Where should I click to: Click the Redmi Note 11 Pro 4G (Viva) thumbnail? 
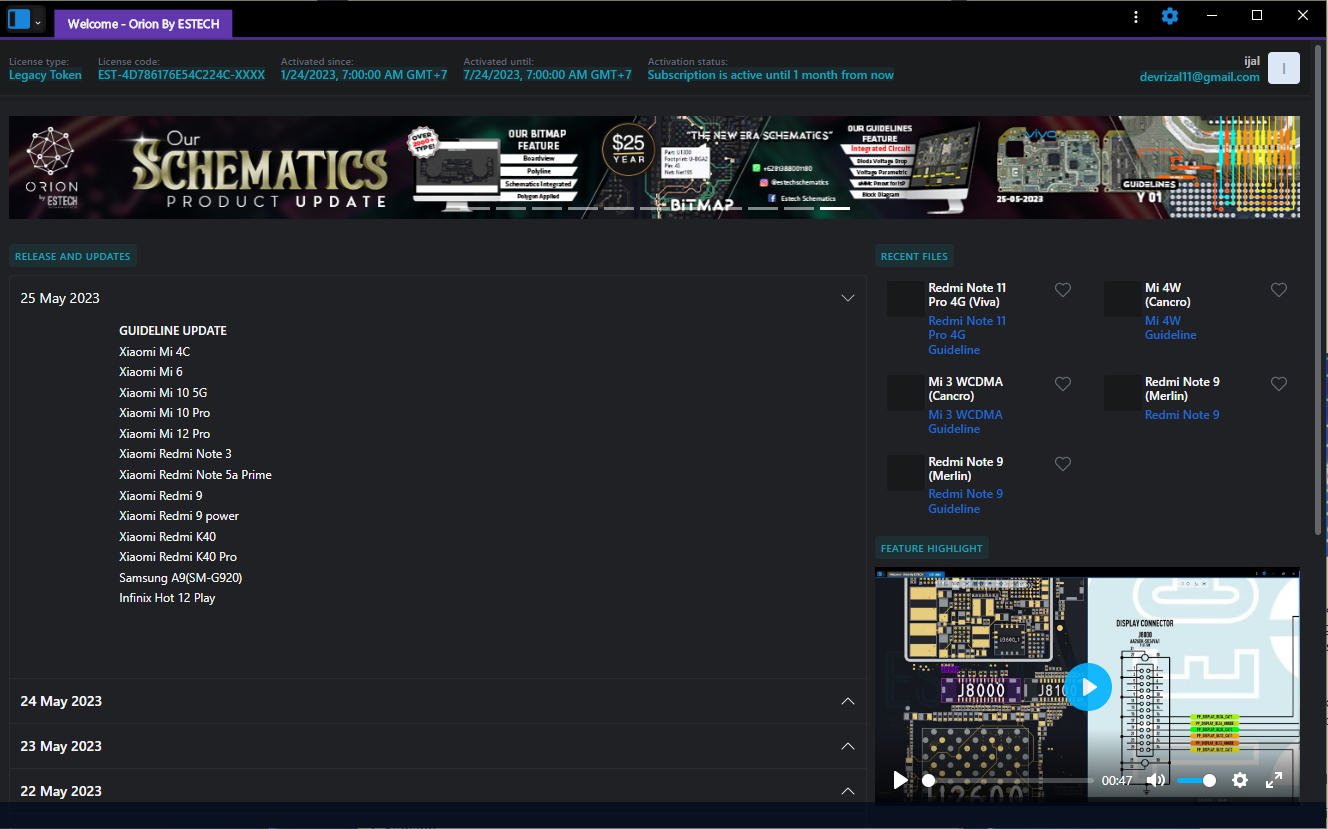pyautogui.click(x=906, y=299)
